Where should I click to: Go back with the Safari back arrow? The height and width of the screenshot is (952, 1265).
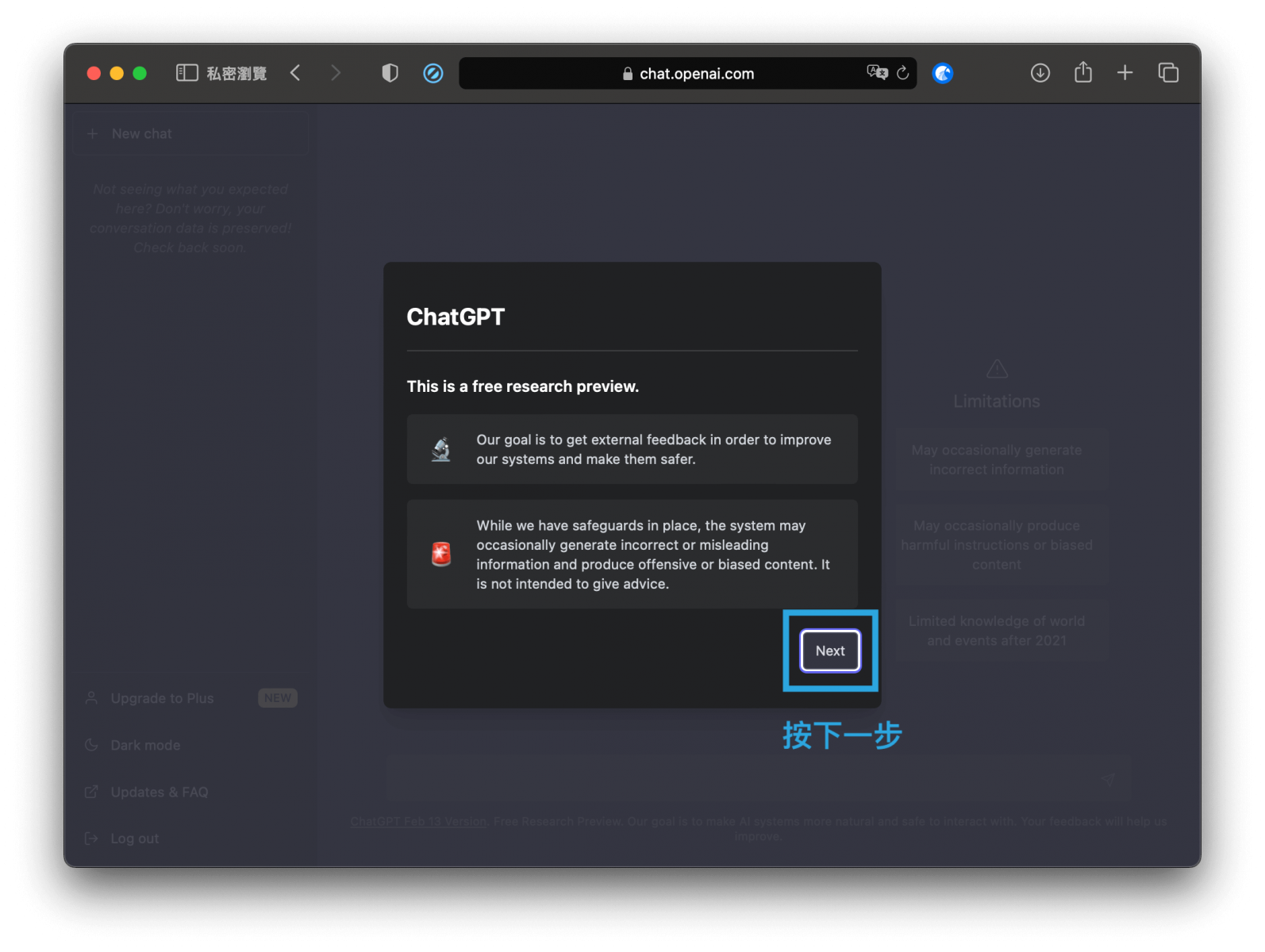(x=295, y=73)
